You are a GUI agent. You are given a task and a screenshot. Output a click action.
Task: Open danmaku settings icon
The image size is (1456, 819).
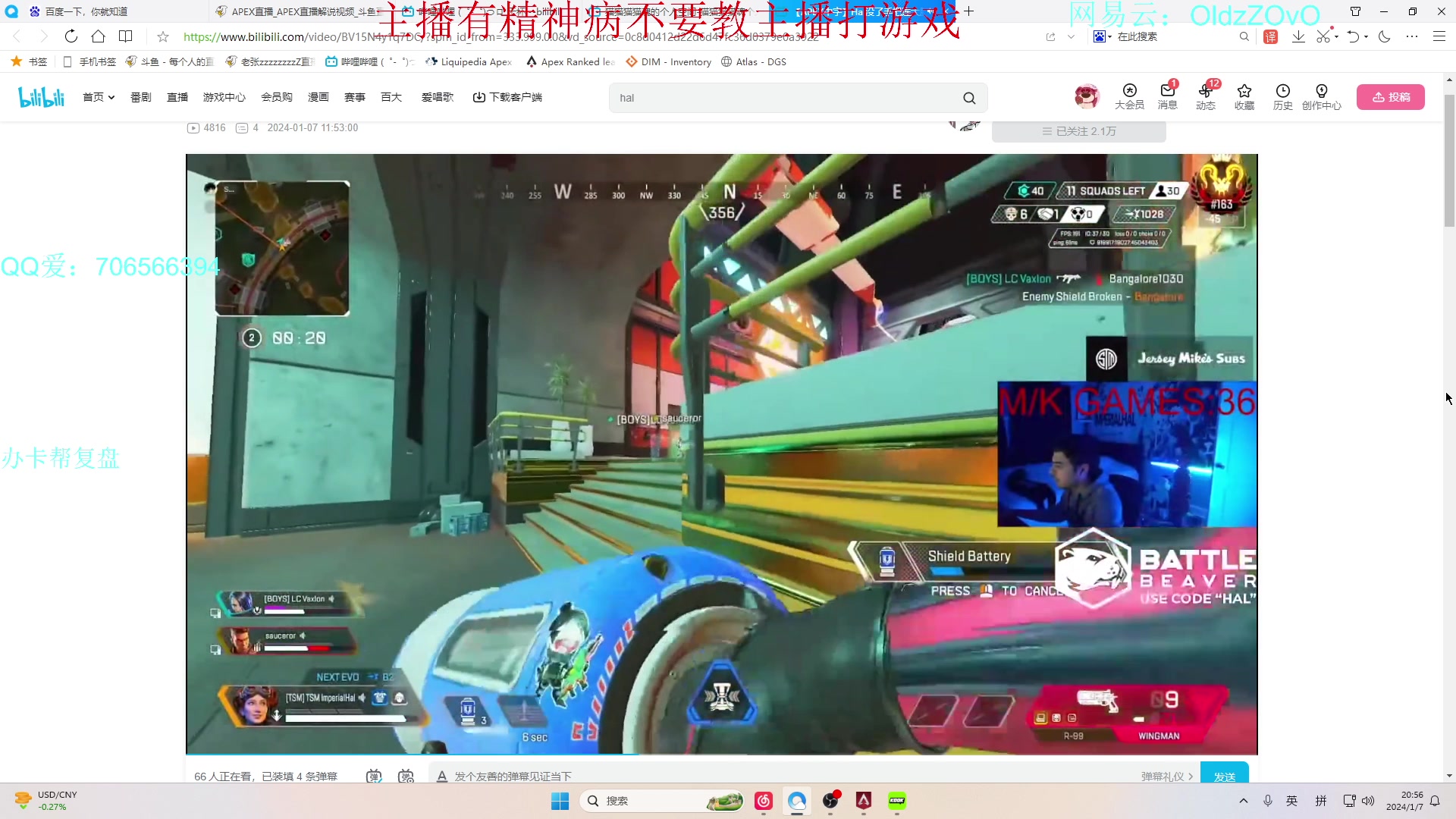[406, 776]
